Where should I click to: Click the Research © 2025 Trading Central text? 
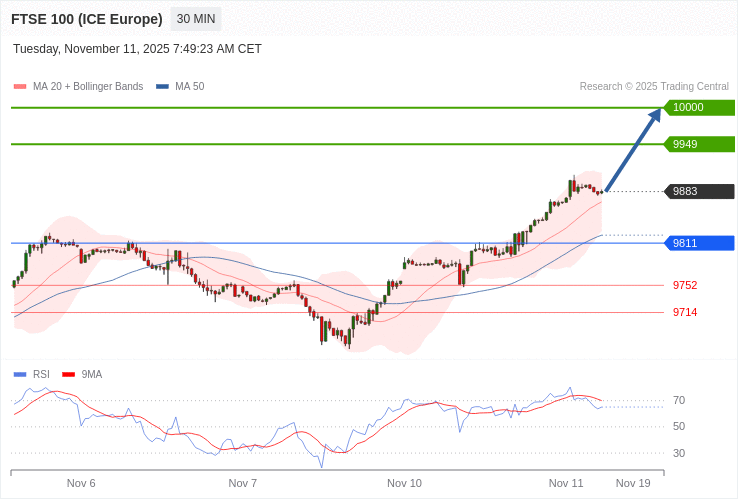click(654, 86)
